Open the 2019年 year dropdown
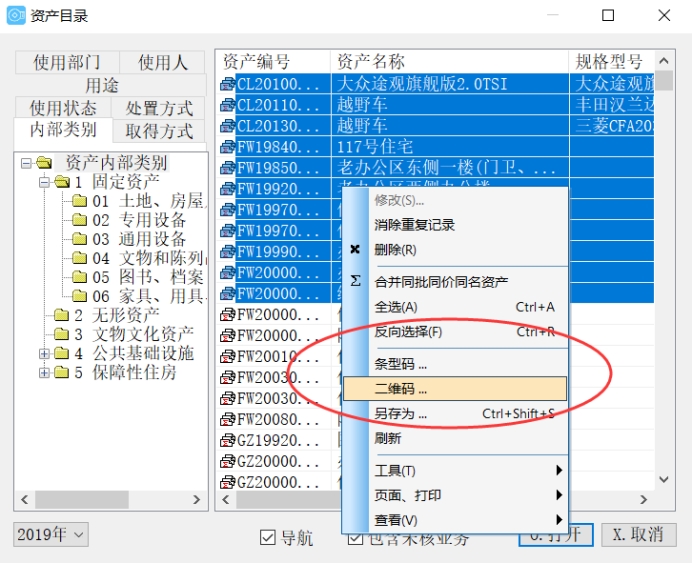 click(x=79, y=535)
